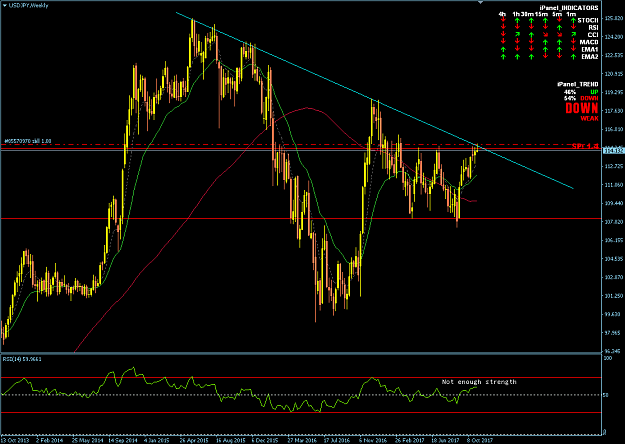The width and height of the screenshot is (625, 444).
Task: Click the red SPr spread label
Action: 586,146
